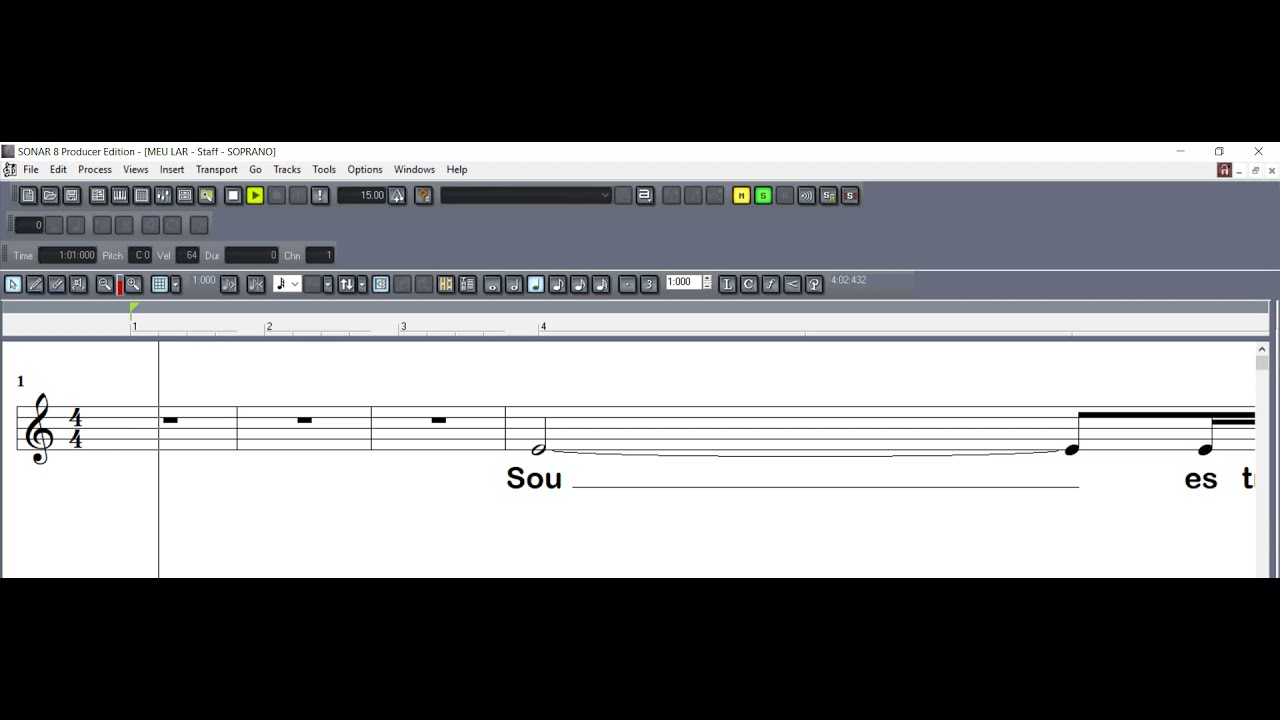Click measure 2 on the time ruler
Image resolution: width=1280 pixels, height=720 pixels.
pos(268,327)
